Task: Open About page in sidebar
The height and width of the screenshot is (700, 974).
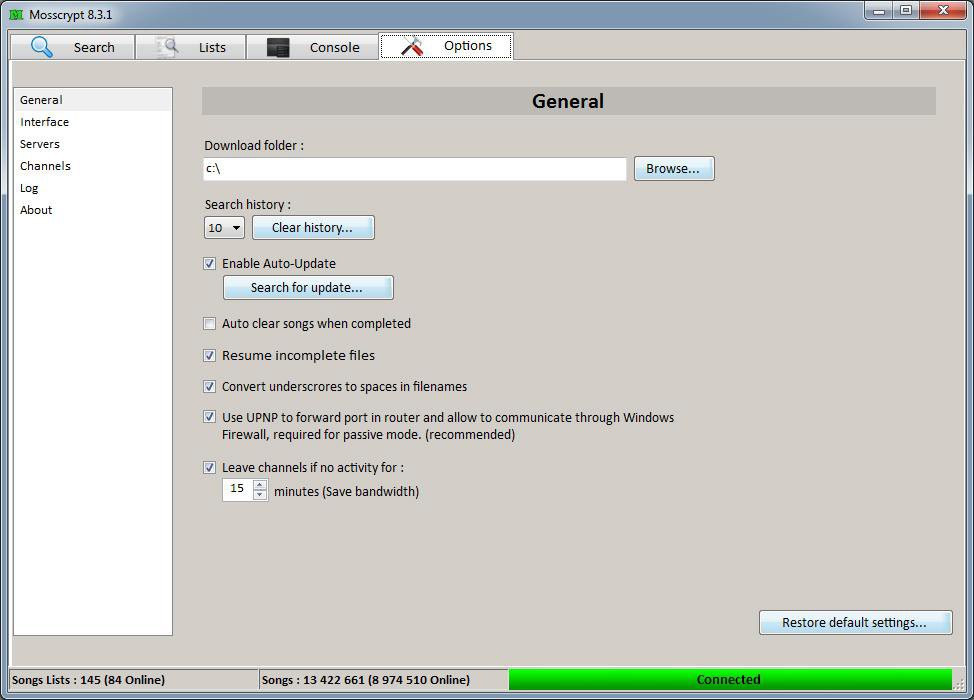Action: (93, 210)
